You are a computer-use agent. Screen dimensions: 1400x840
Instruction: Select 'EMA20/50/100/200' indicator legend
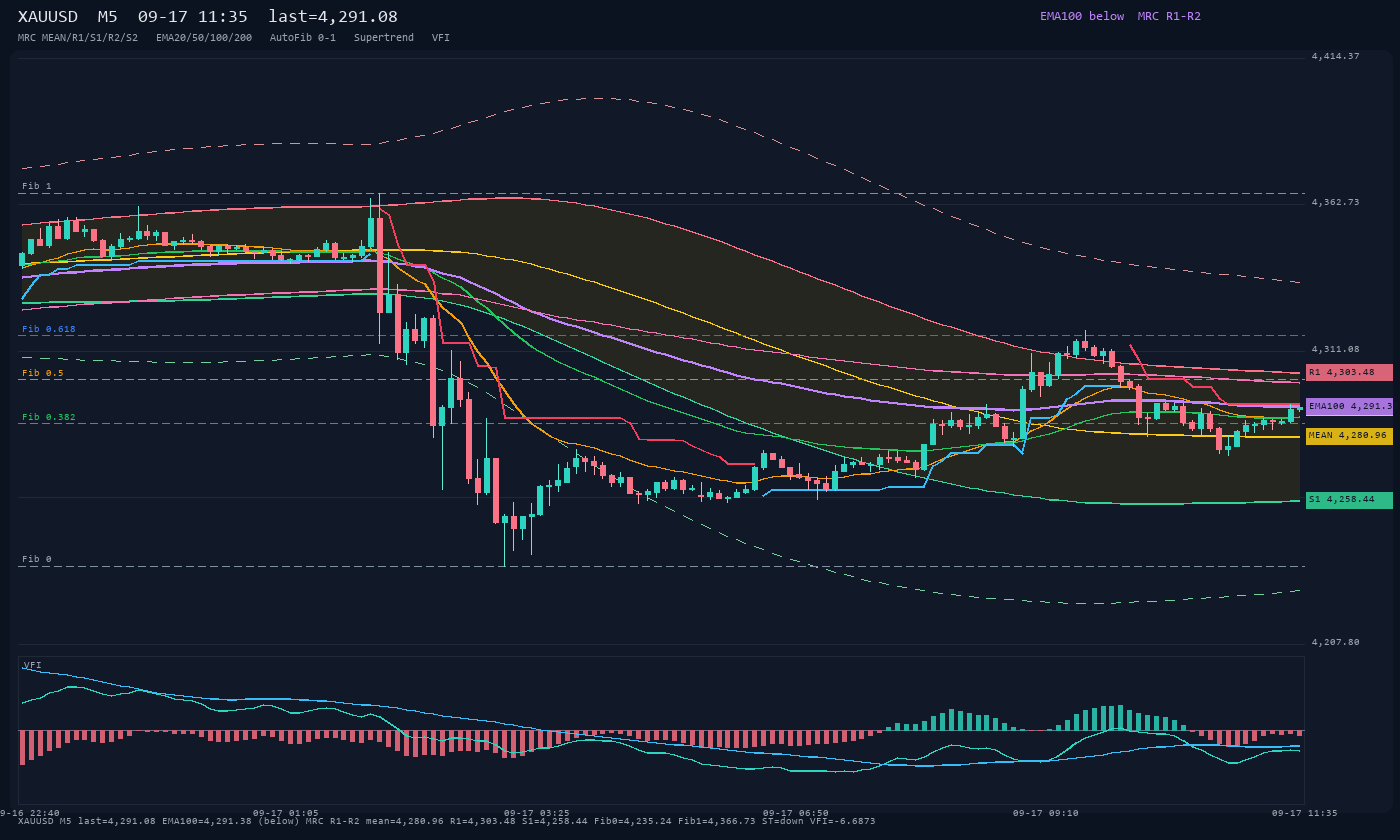(x=204, y=37)
